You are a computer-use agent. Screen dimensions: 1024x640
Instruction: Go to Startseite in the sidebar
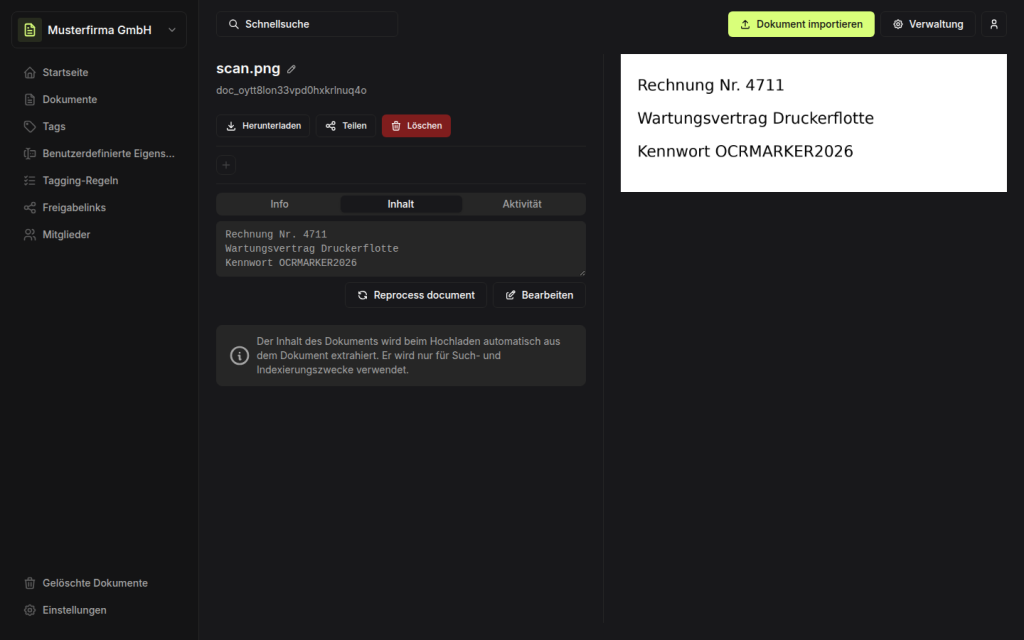pos(99,72)
